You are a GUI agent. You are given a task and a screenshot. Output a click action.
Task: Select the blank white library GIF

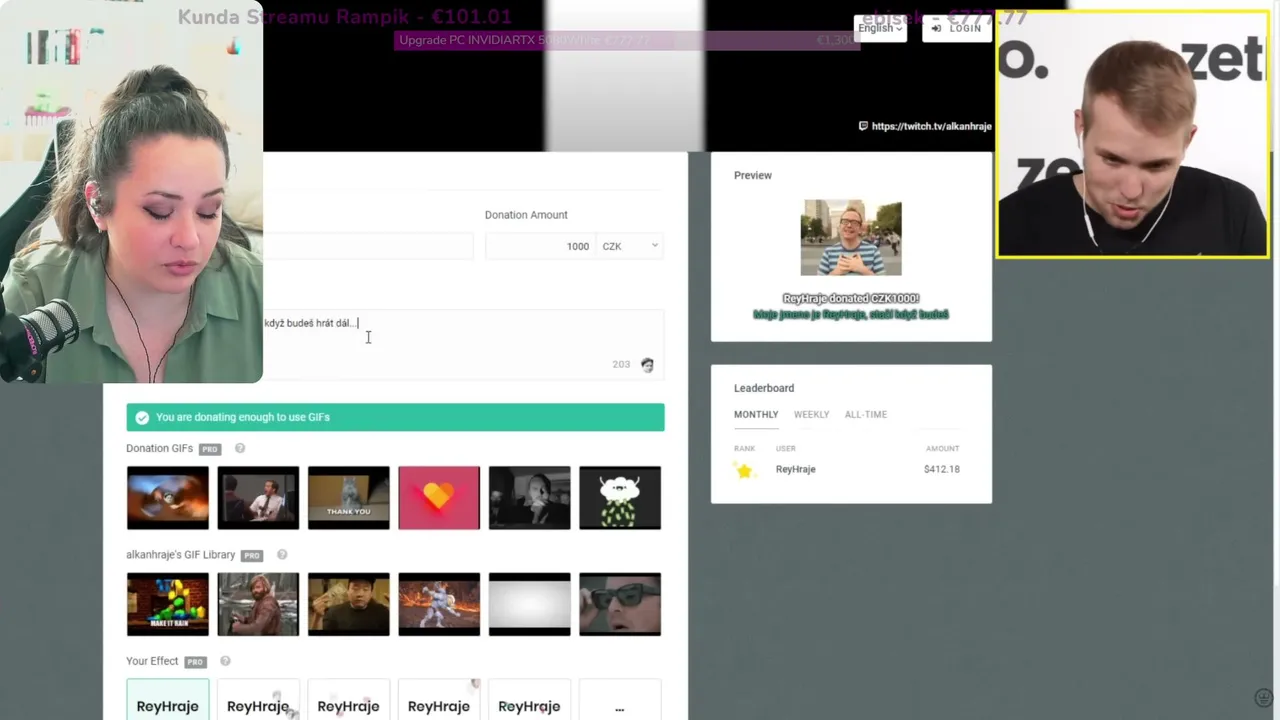530,604
